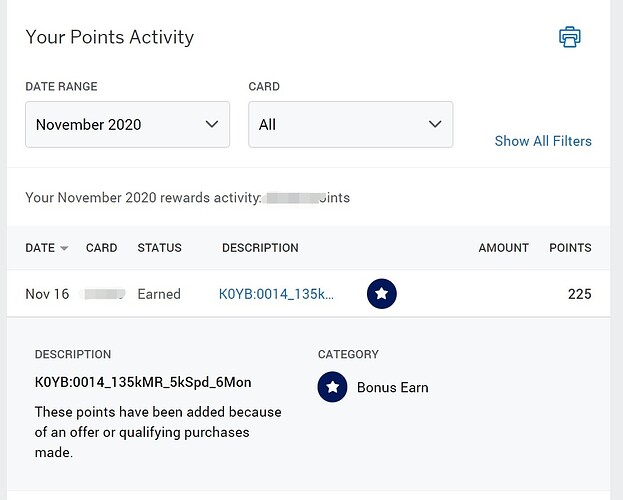623x500 pixels.
Task: Open the K0YB:0014_135k... description link
Action: (x=276, y=294)
